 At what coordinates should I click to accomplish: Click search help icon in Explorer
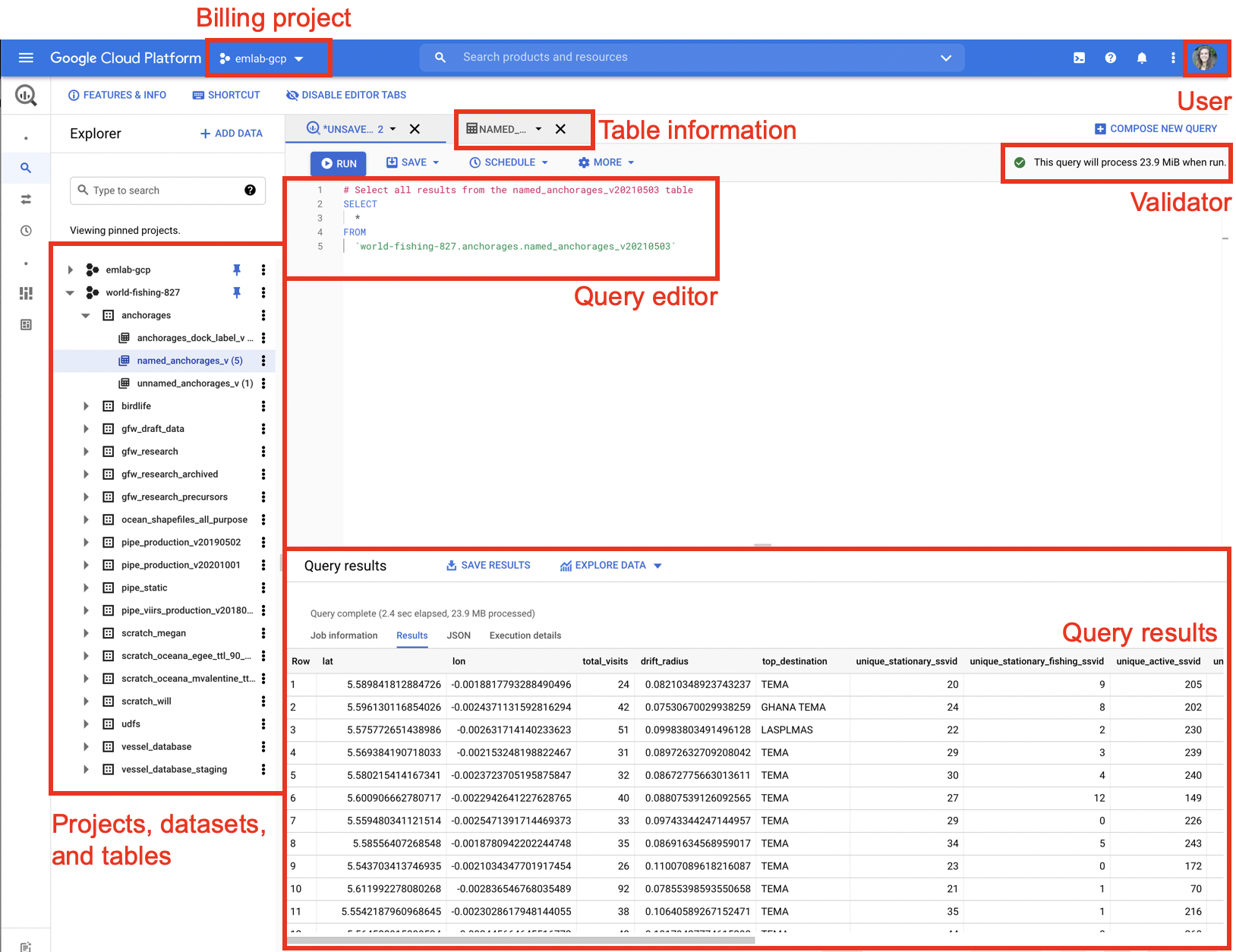coord(250,191)
